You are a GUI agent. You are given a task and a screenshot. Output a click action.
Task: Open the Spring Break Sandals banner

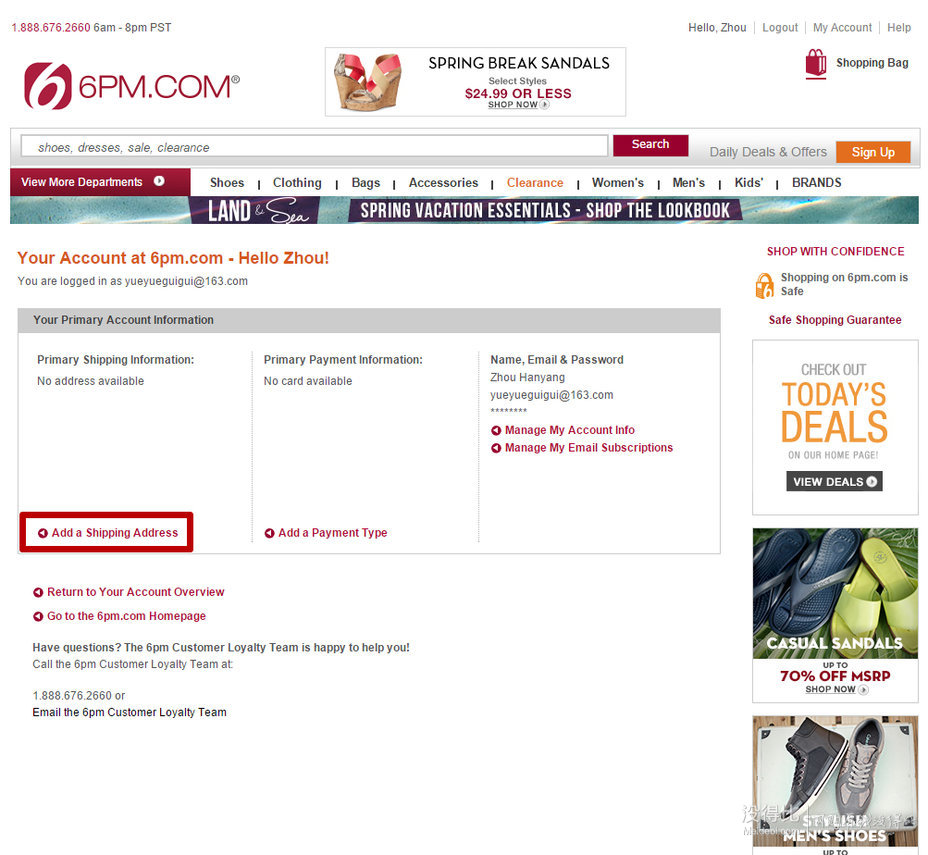coord(475,82)
